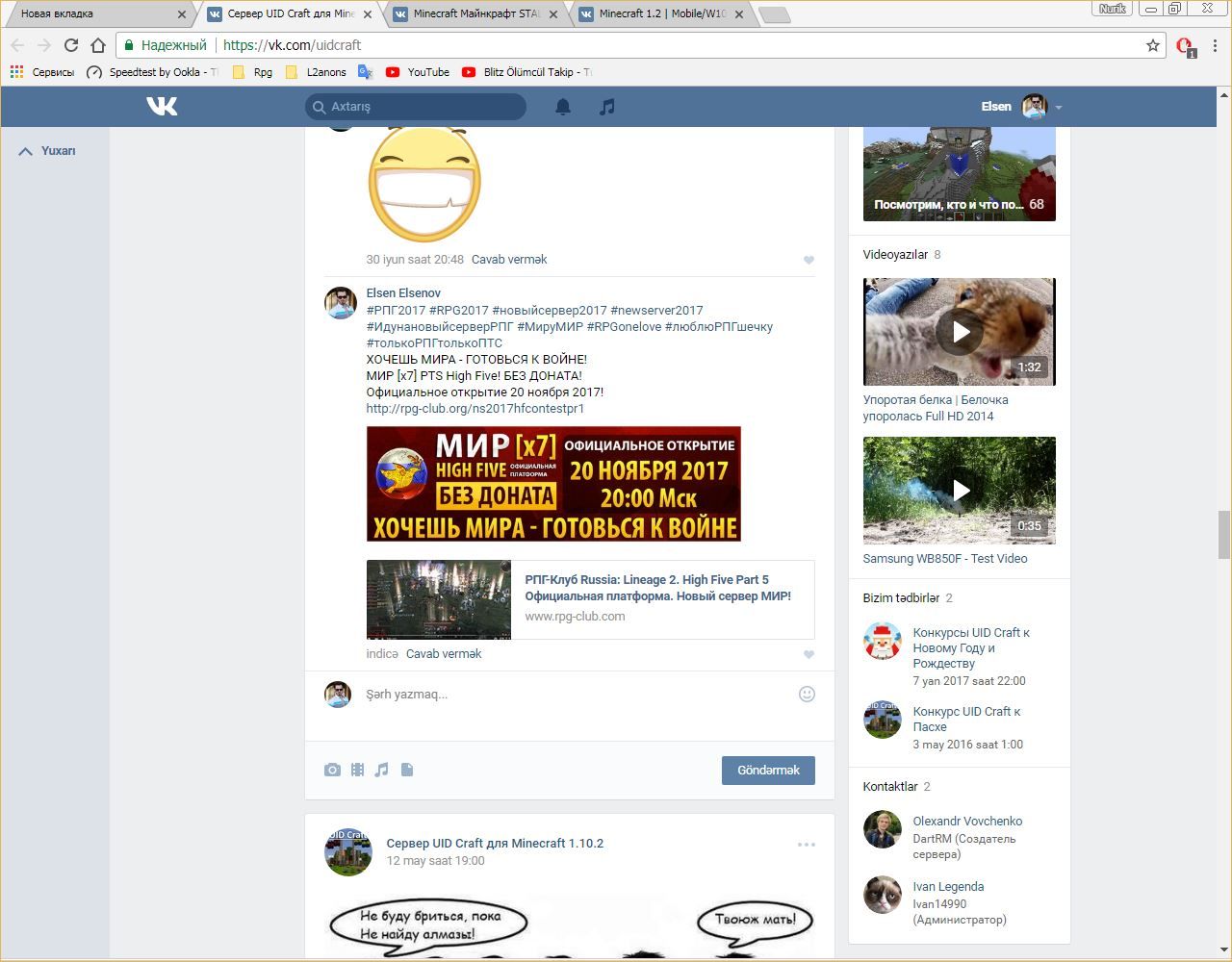Open the Посмотрим, кто и что album thumbnail

960,173
